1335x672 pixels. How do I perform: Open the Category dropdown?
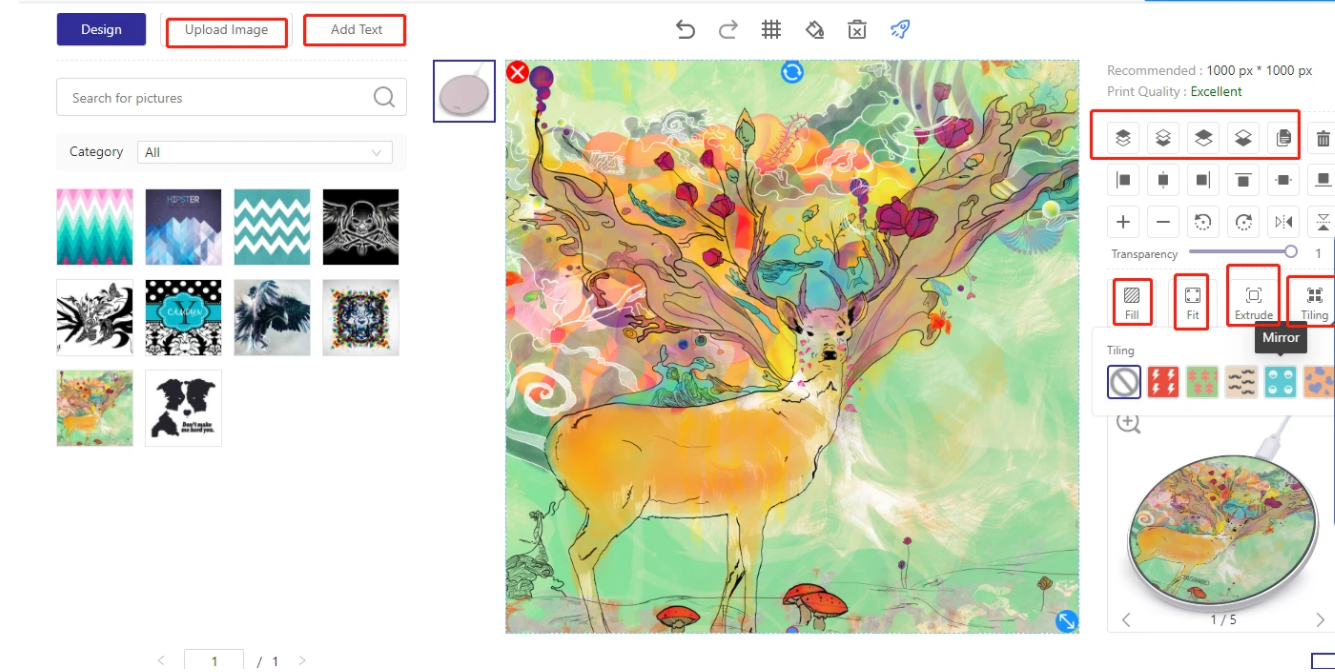(x=264, y=152)
